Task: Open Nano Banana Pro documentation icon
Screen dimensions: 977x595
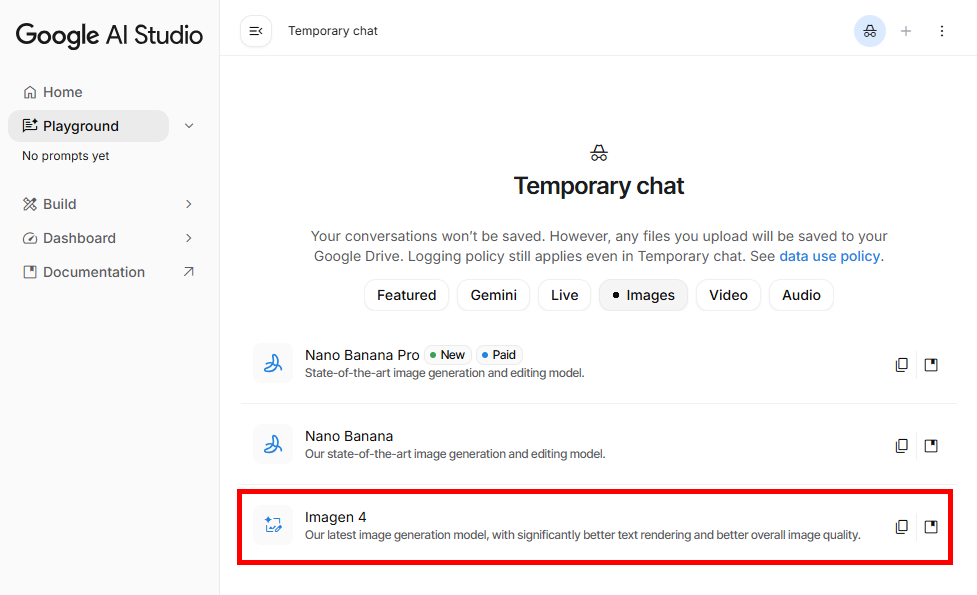Action: click(931, 364)
